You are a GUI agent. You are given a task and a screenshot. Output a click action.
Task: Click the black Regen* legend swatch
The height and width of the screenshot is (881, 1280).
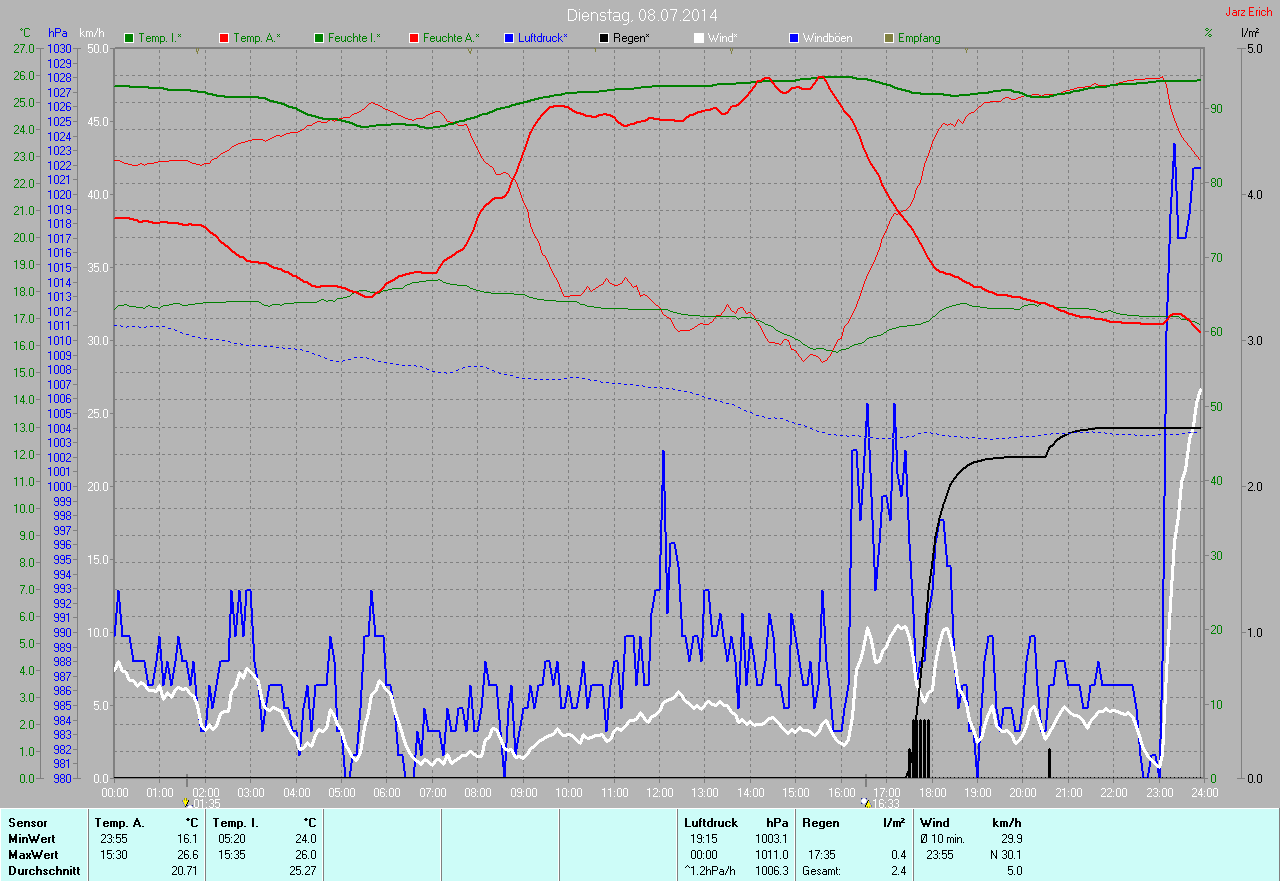[x=604, y=38]
